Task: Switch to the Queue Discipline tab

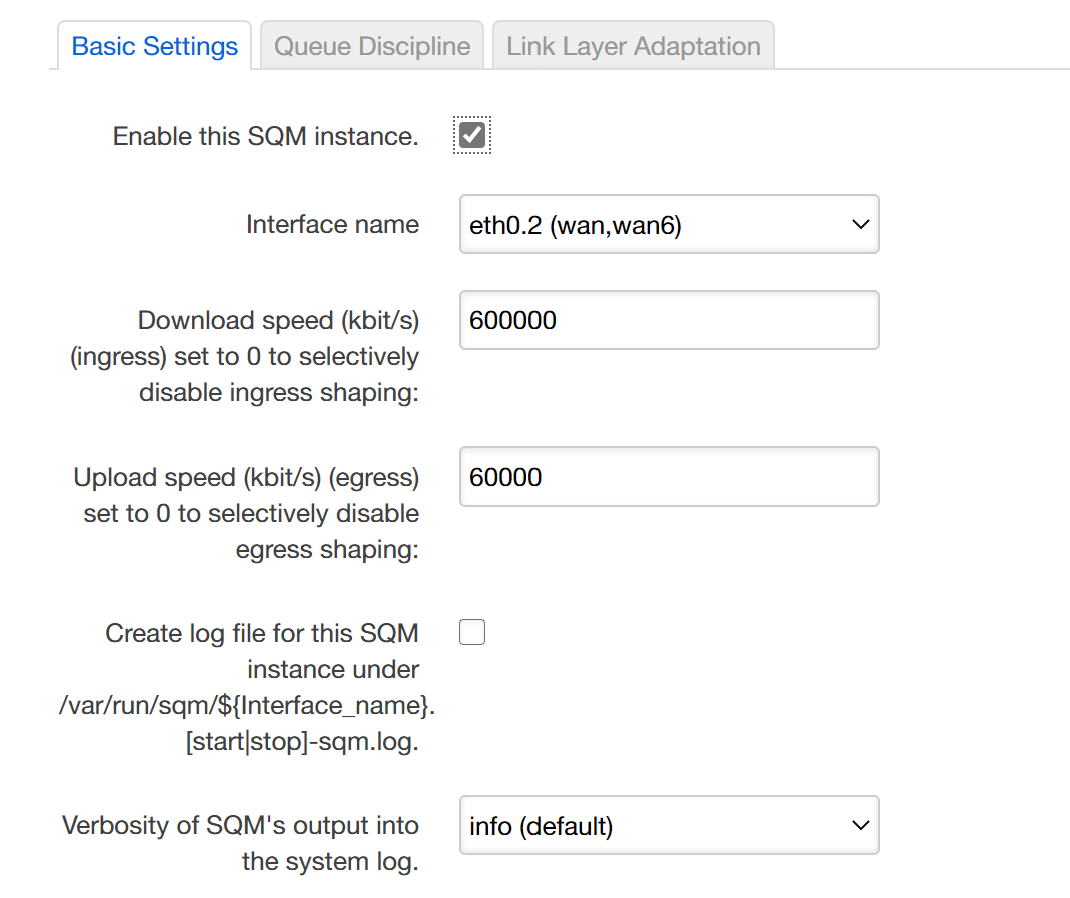Action: click(x=372, y=46)
